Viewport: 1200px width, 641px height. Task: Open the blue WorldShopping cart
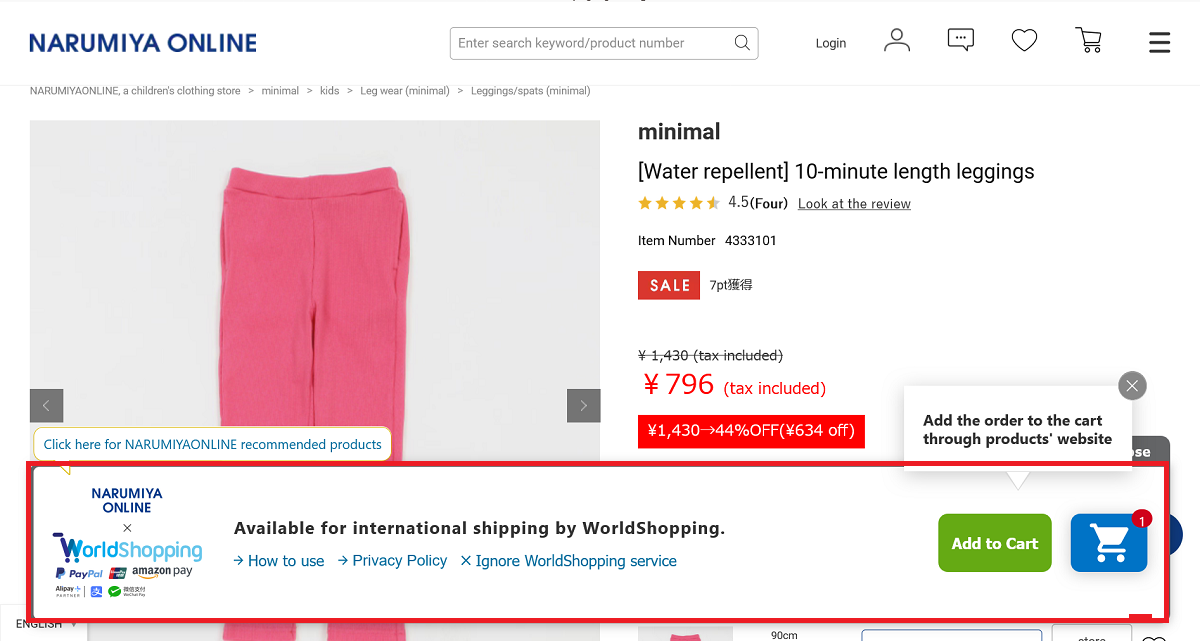pyautogui.click(x=1108, y=543)
